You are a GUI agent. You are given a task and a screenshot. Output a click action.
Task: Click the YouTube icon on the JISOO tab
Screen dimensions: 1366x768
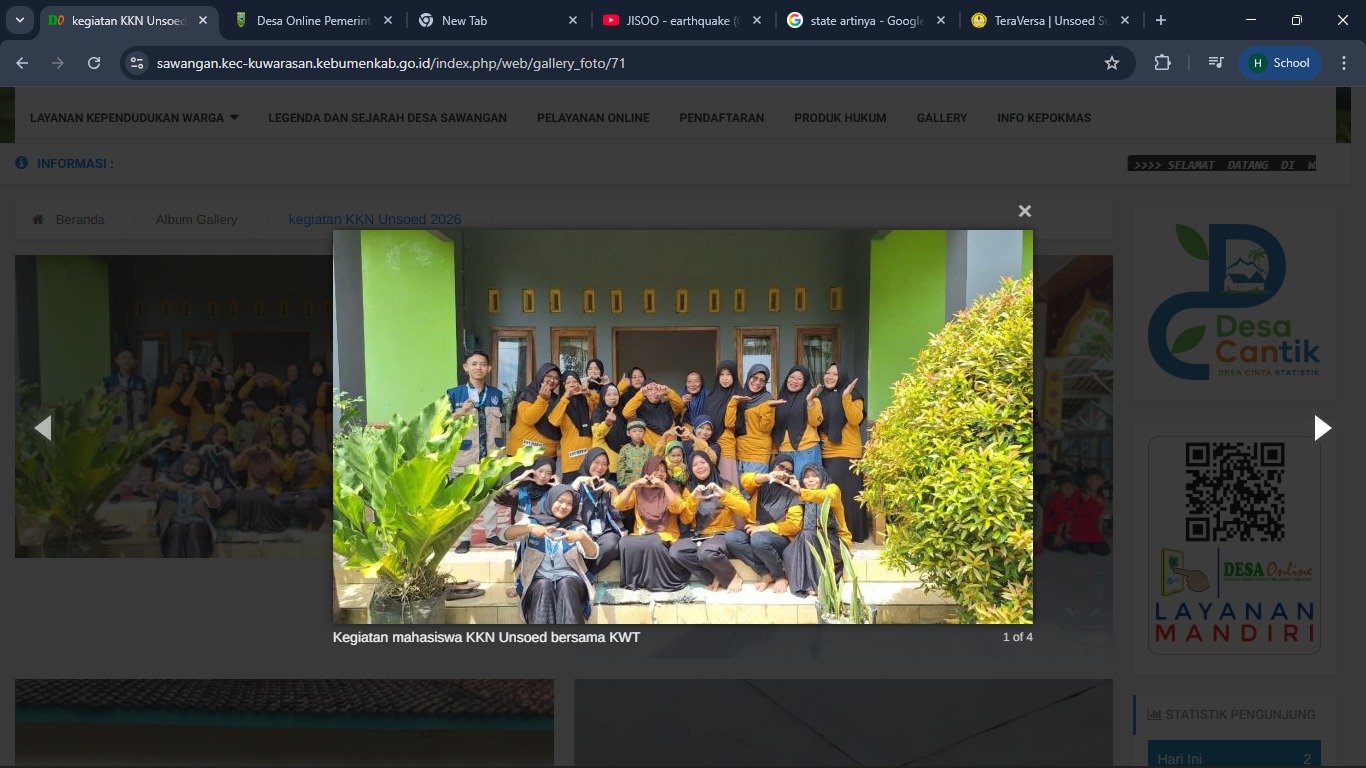610,19
